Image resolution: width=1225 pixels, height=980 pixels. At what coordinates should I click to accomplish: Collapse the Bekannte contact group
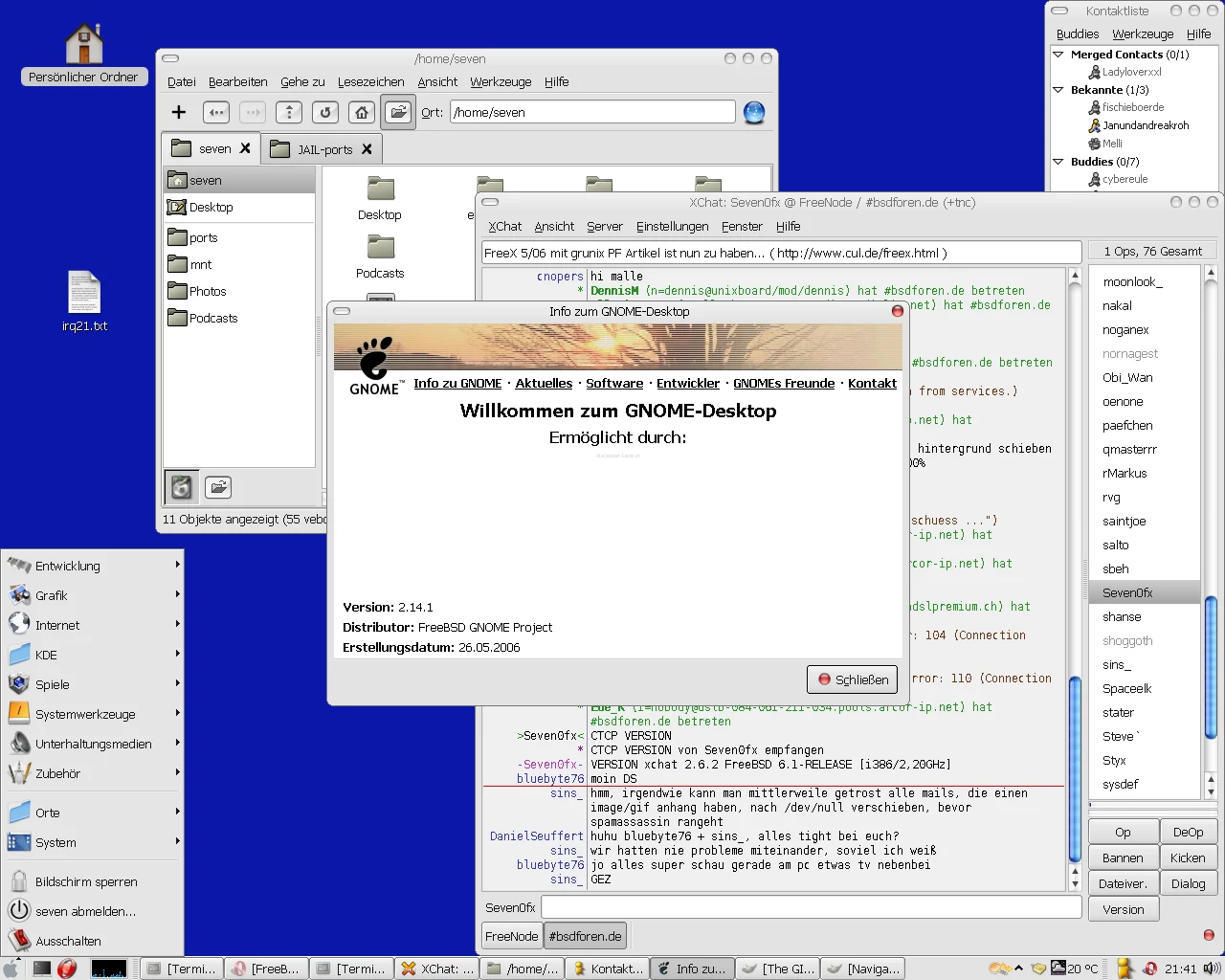pyautogui.click(x=1058, y=90)
